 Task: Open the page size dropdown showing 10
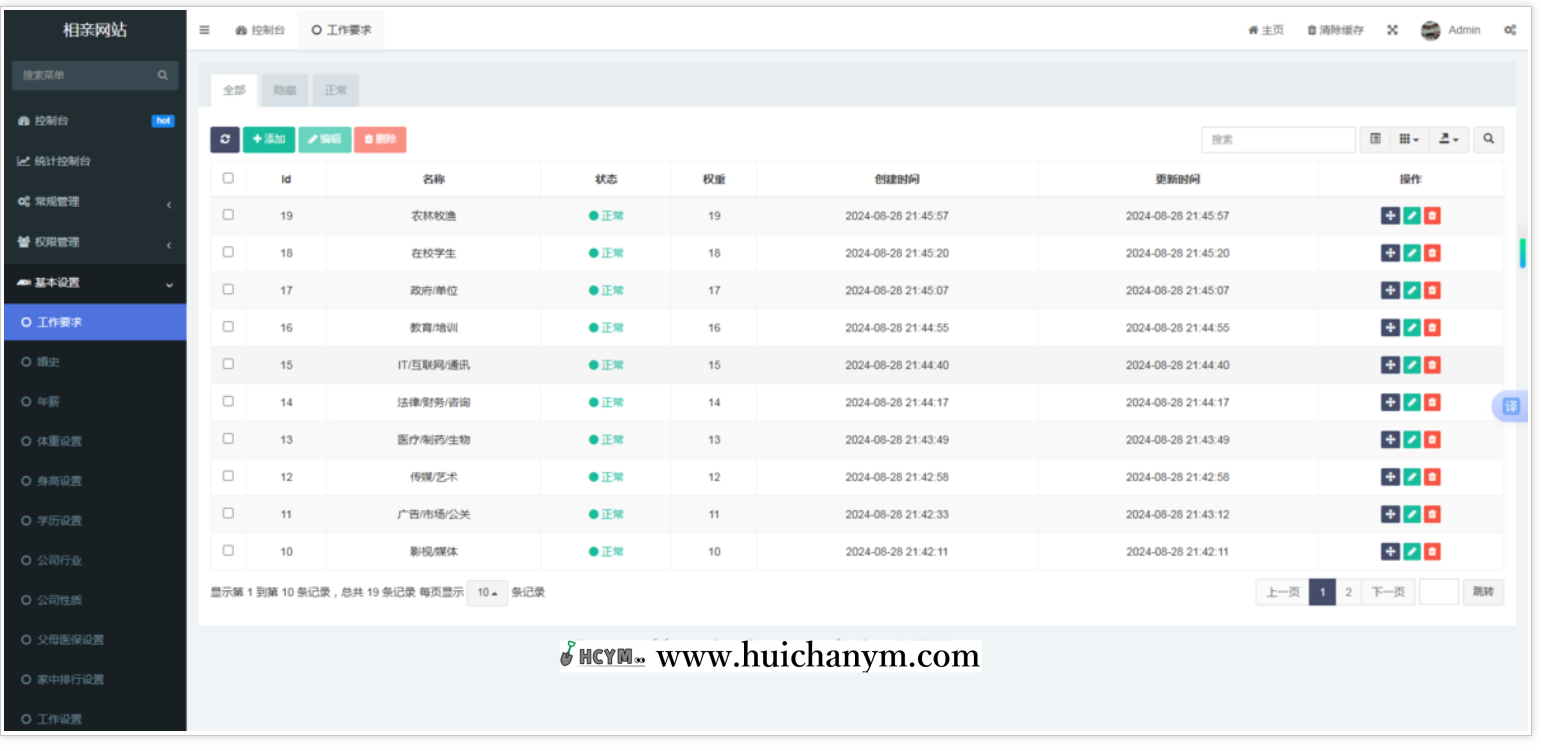(487, 593)
